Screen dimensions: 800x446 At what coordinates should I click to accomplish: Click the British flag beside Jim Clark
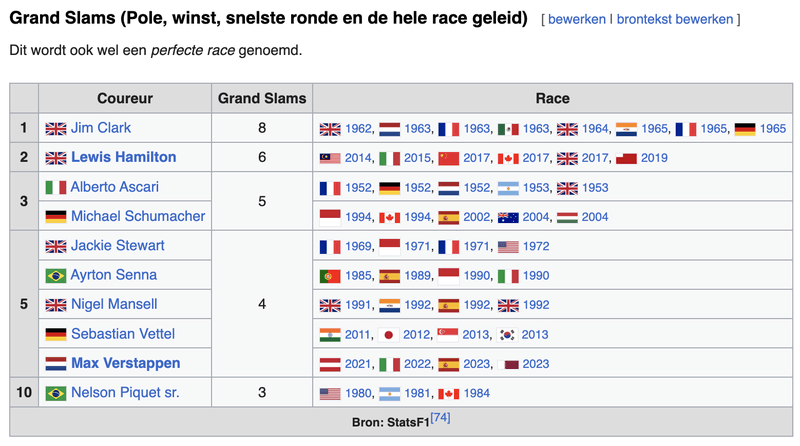(55, 128)
